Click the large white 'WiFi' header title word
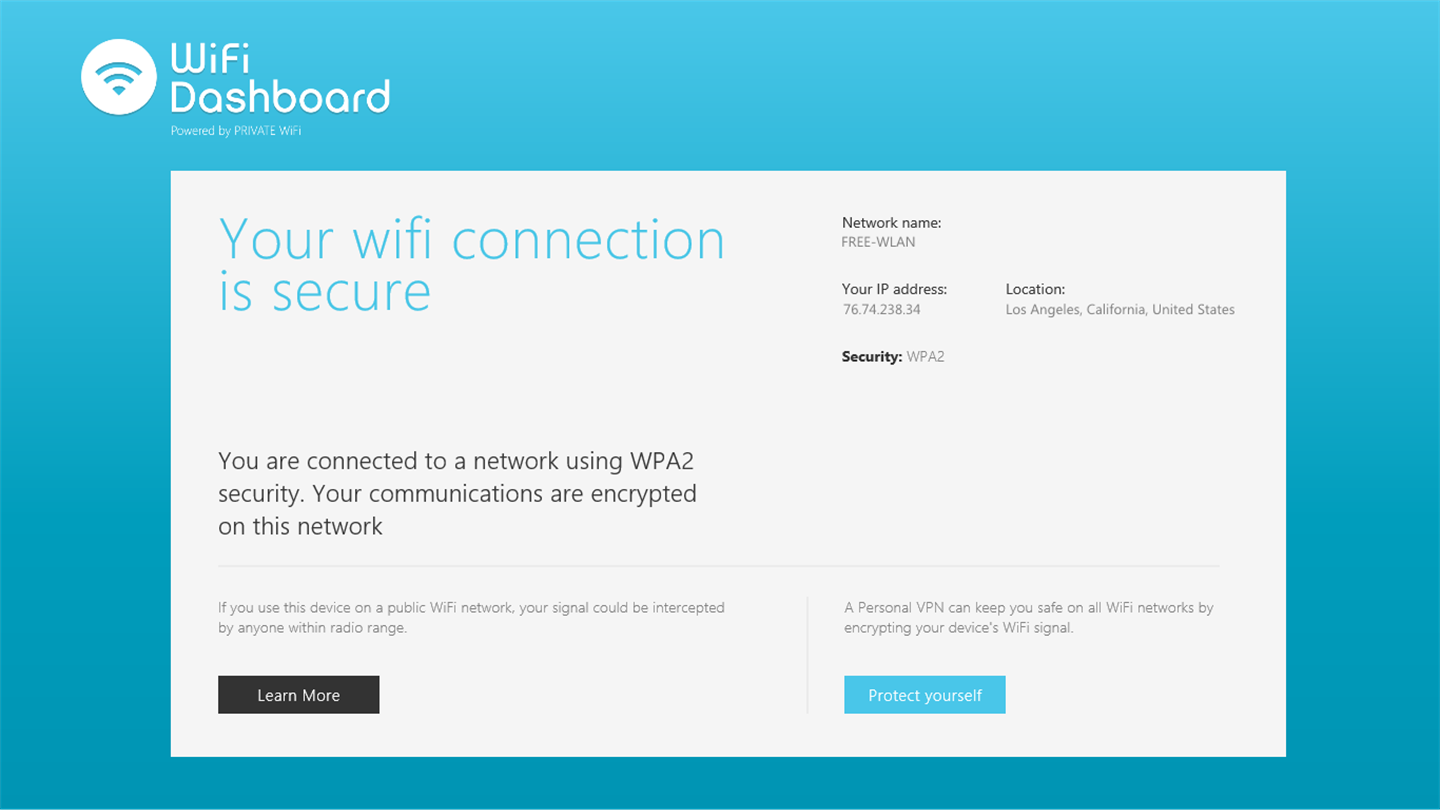 [210, 58]
